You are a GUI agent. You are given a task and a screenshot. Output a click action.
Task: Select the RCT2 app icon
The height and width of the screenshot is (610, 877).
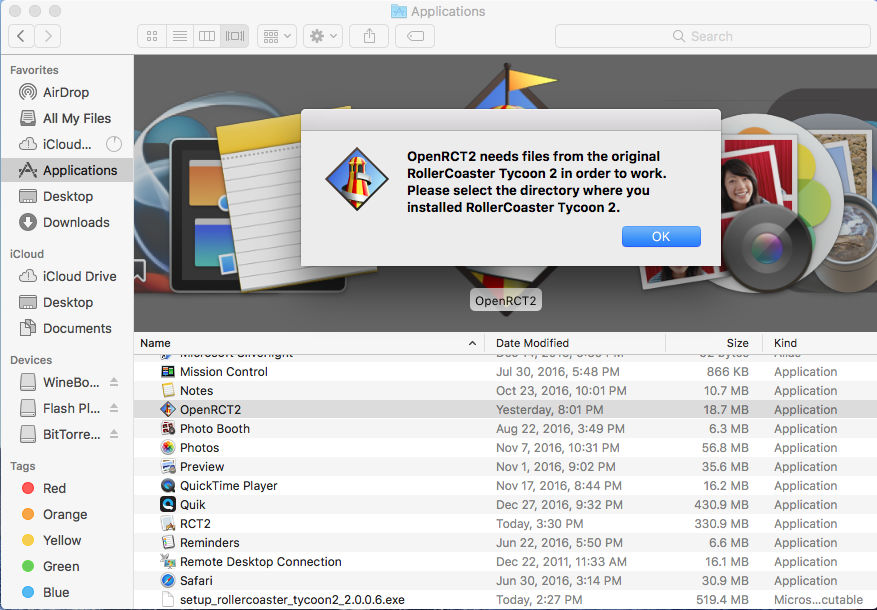pyautogui.click(x=168, y=524)
